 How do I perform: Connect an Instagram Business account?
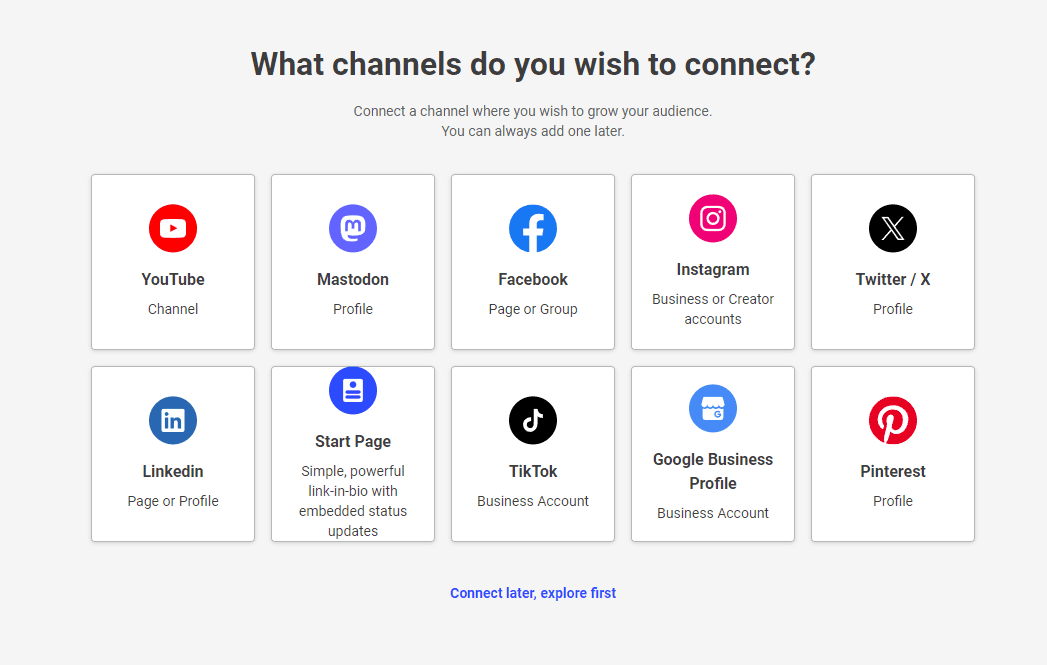tap(712, 262)
